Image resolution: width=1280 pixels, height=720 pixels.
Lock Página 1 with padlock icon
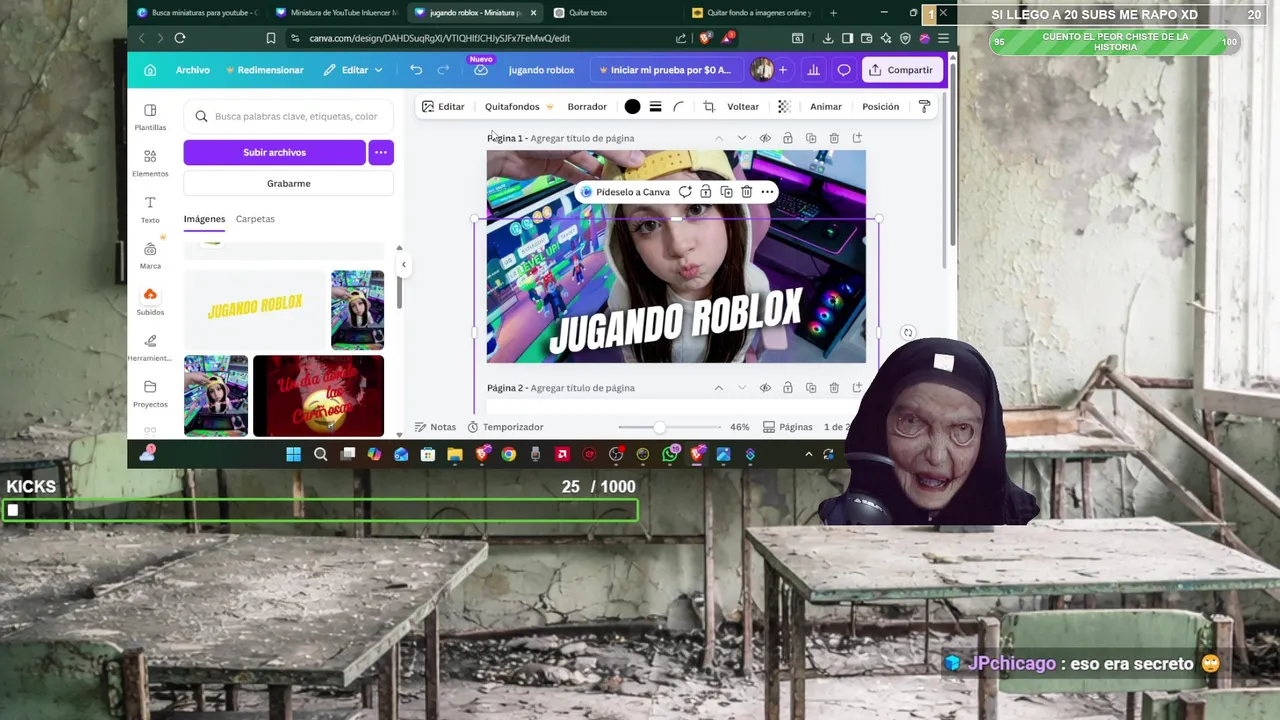click(788, 138)
